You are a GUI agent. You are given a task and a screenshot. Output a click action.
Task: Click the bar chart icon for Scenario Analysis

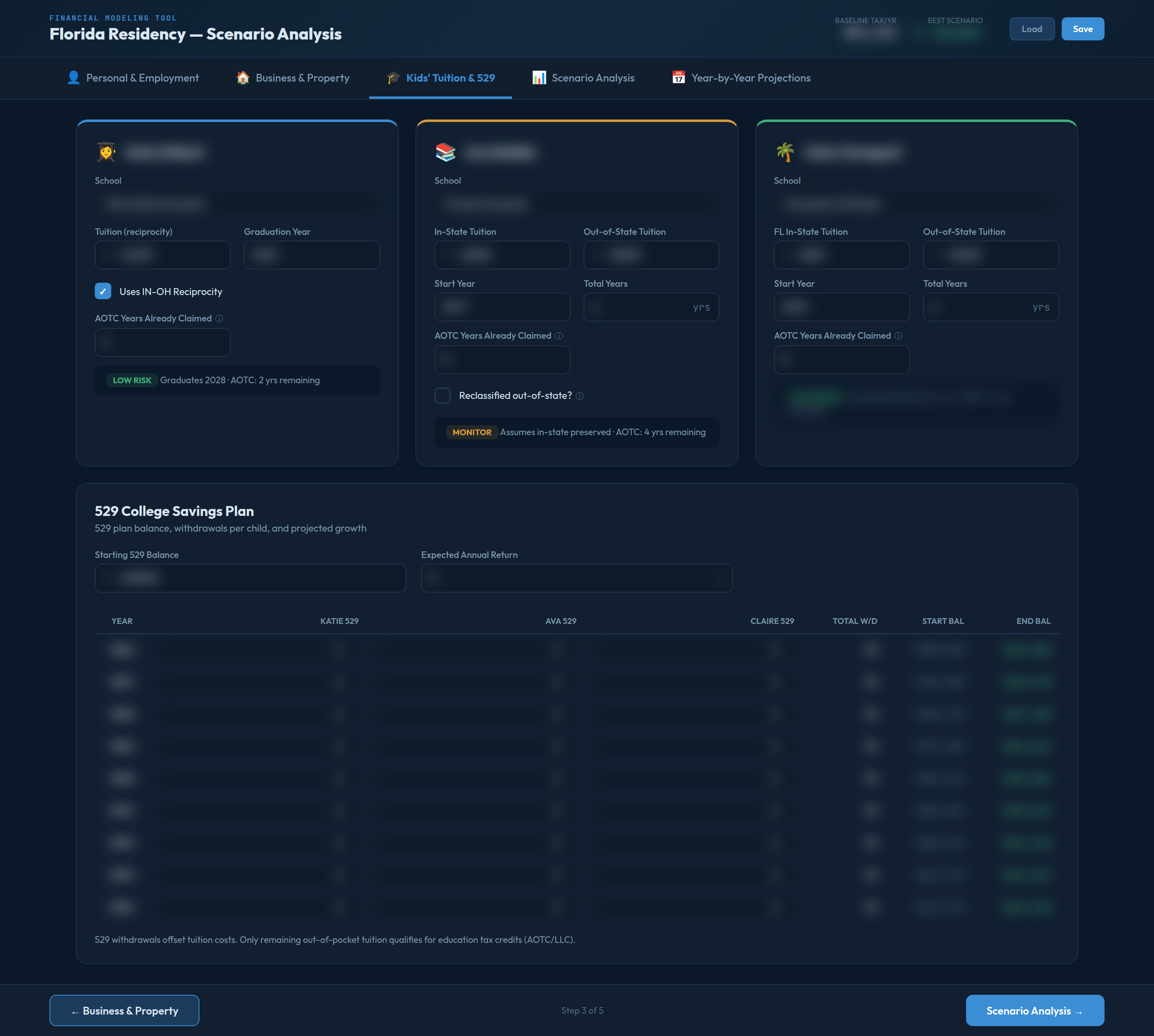(539, 78)
